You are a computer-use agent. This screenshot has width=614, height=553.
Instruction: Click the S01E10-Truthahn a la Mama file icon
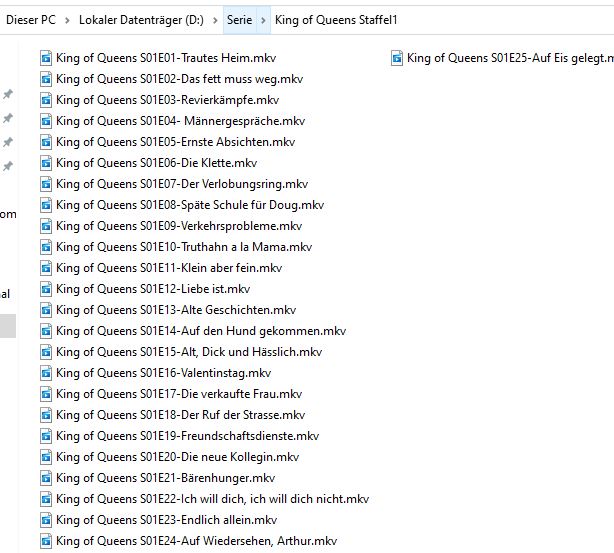[46, 247]
